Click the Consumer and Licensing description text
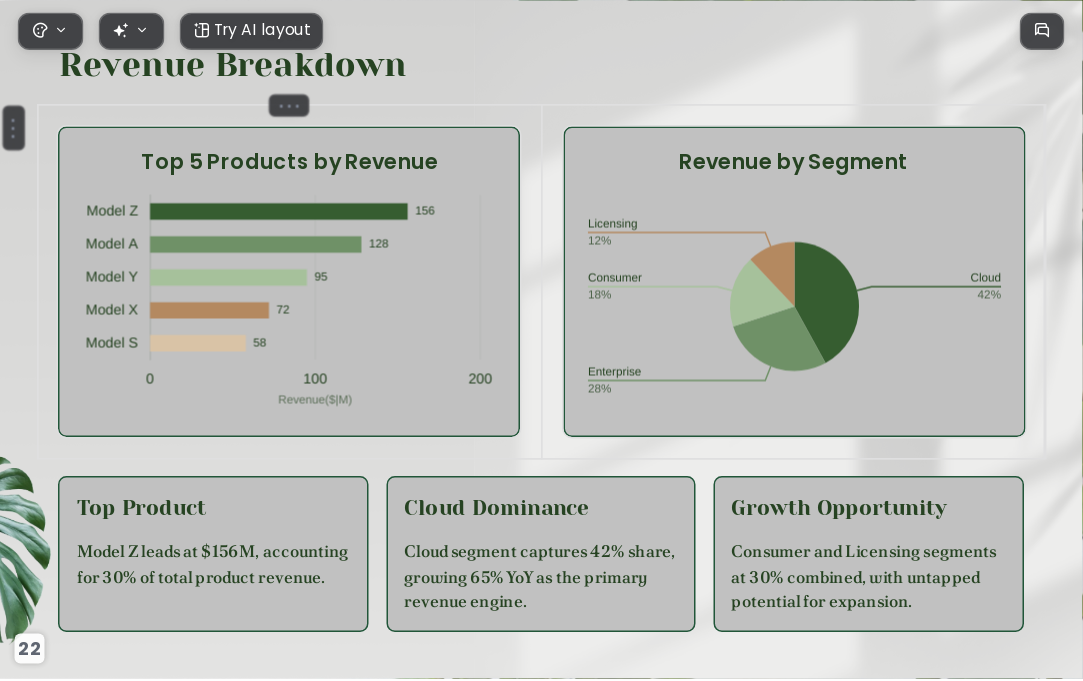The height and width of the screenshot is (681, 1083). tap(864, 577)
